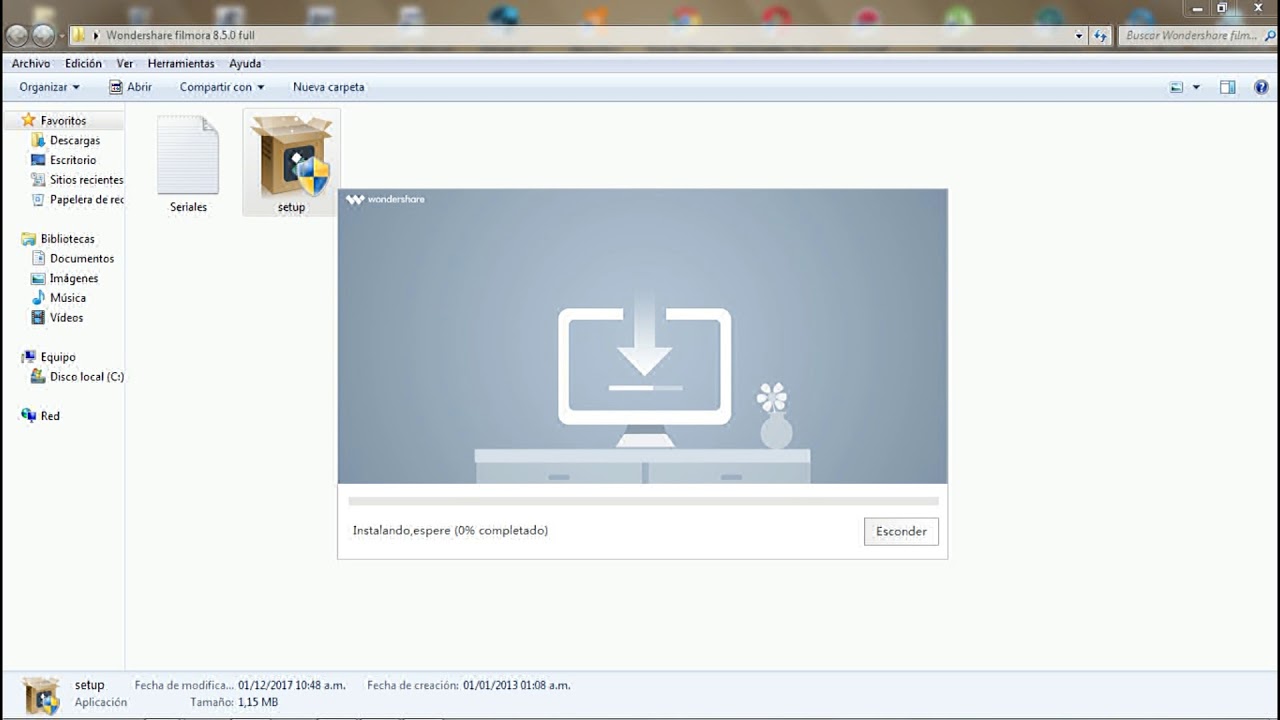Click the folder icon in address bar
This screenshot has width=1280, height=720.
(78, 35)
